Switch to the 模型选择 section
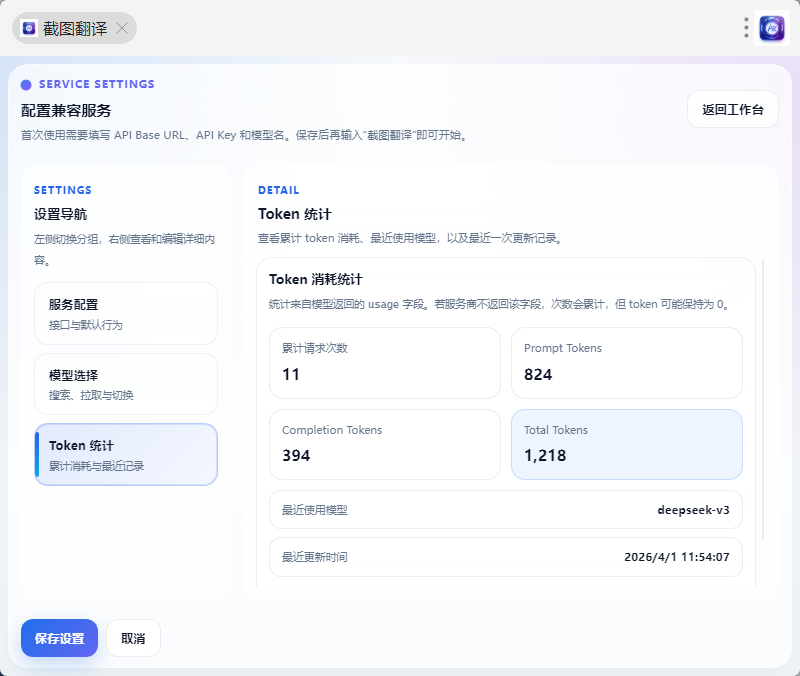 [x=126, y=384]
